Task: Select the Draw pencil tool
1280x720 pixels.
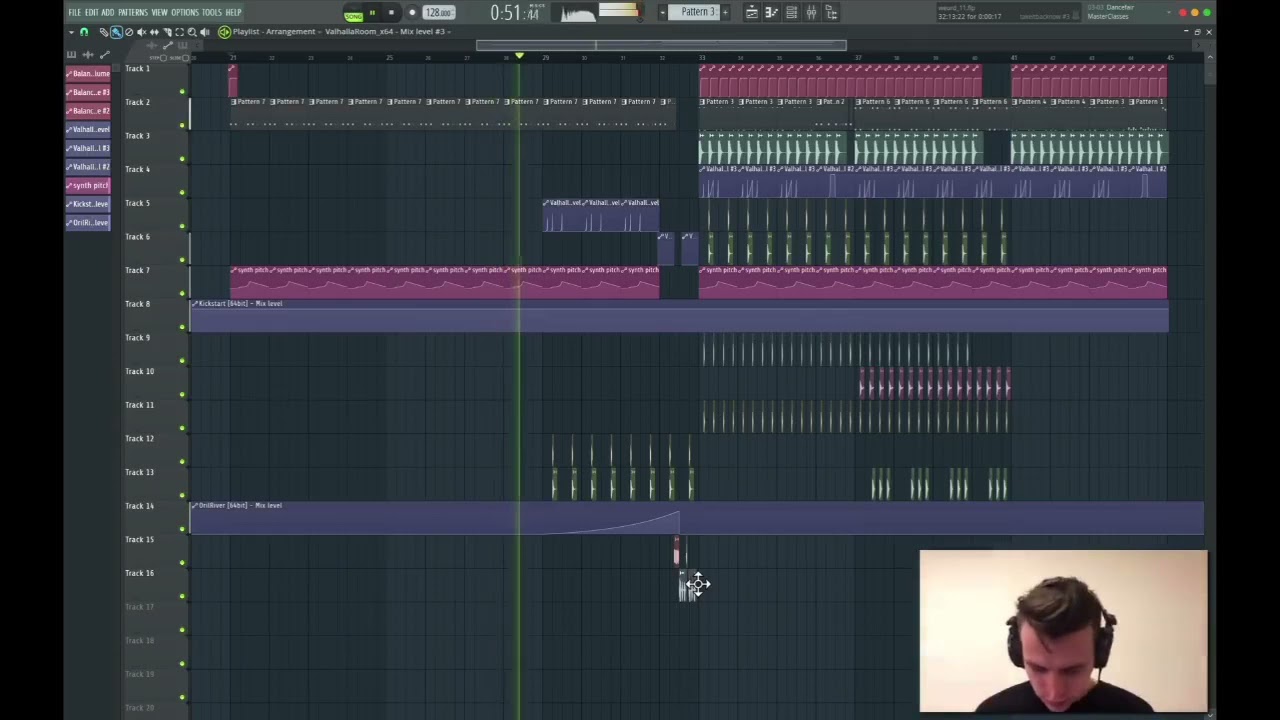Action: [x=104, y=32]
